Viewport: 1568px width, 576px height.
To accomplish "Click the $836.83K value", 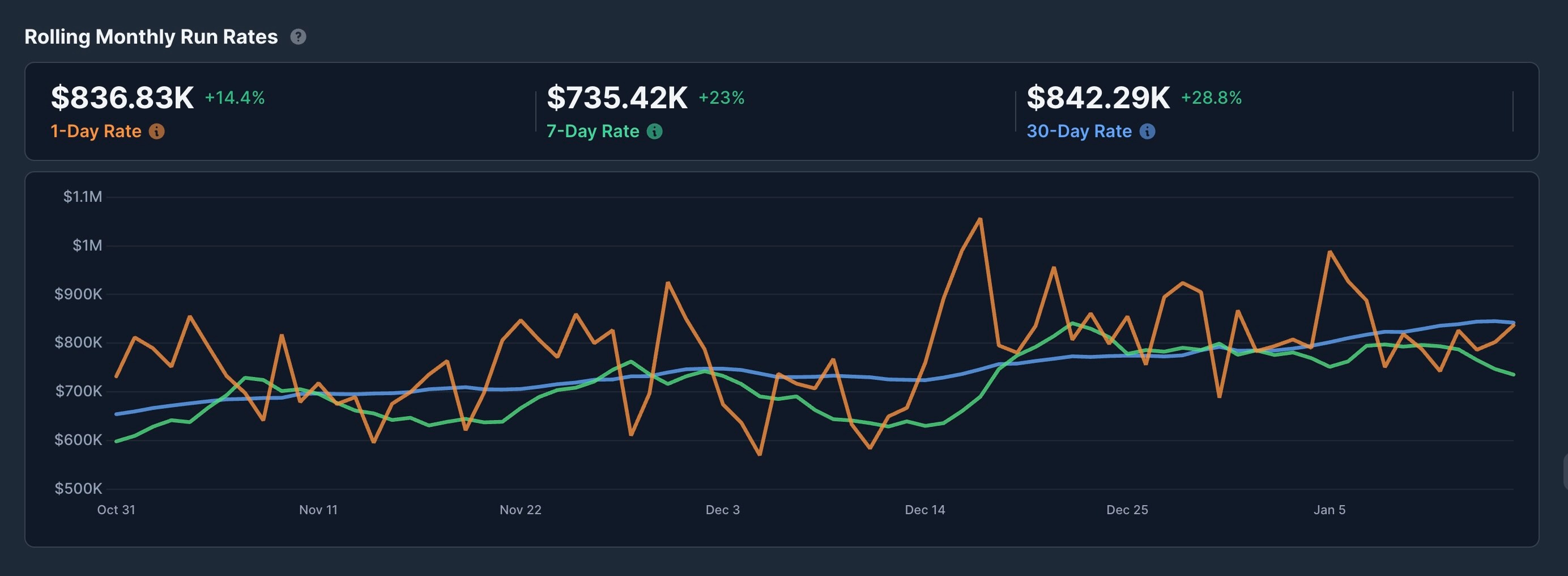I will (x=122, y=98).
